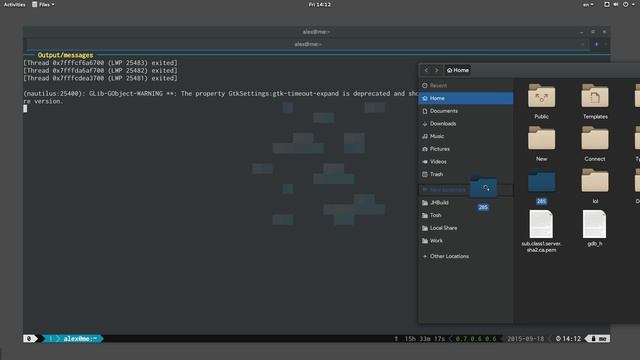Open the Fri 14:12 clock menu
Screen dimensions: 640x360
tap(320, 4)
